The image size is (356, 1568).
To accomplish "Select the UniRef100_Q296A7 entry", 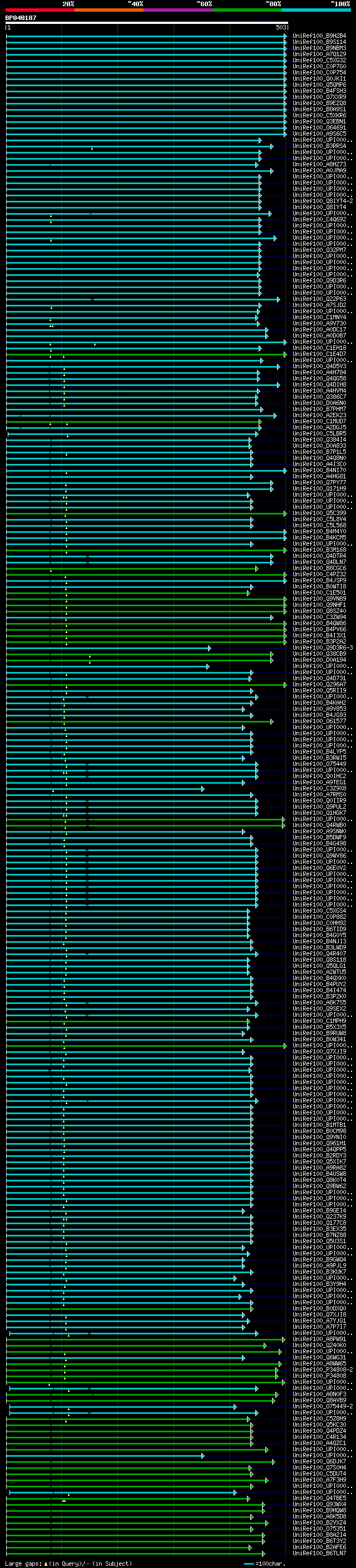I will click(319, 685).
